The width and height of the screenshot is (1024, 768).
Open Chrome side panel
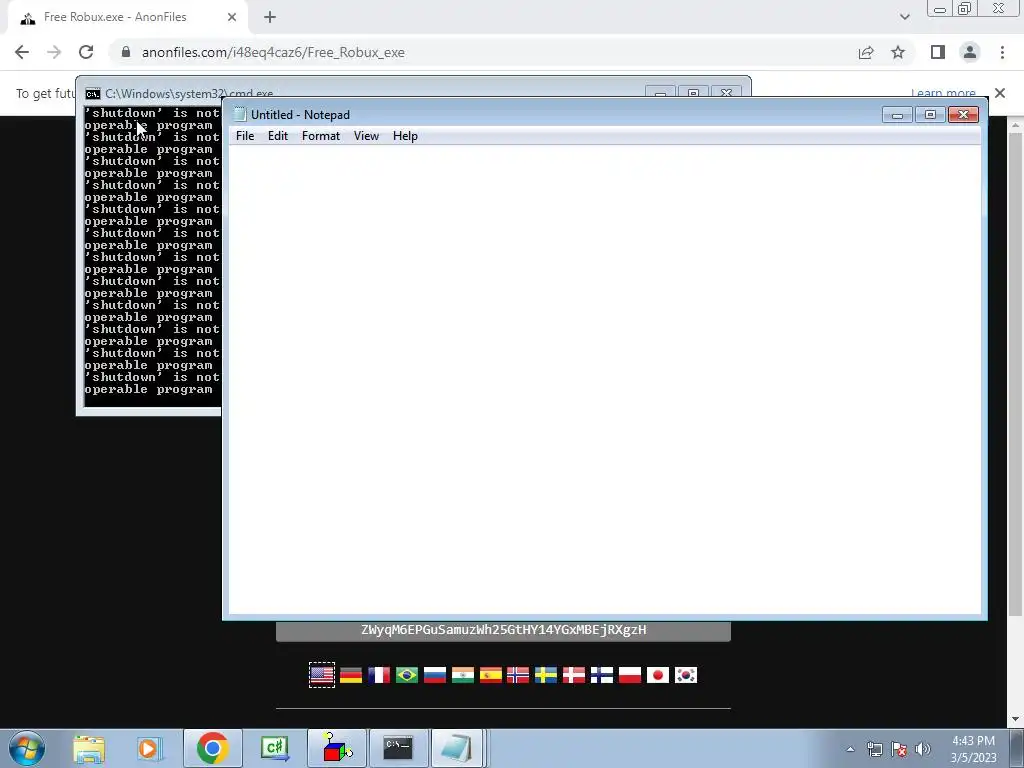click(x=938, y=52)
